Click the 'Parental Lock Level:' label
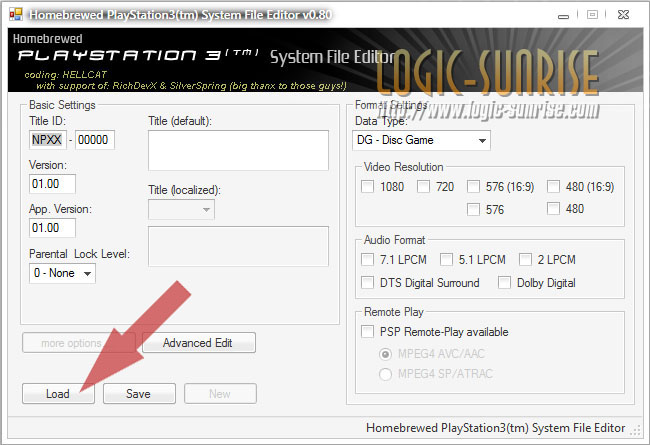Screen dimensions: 650x445 click(79, 254)
